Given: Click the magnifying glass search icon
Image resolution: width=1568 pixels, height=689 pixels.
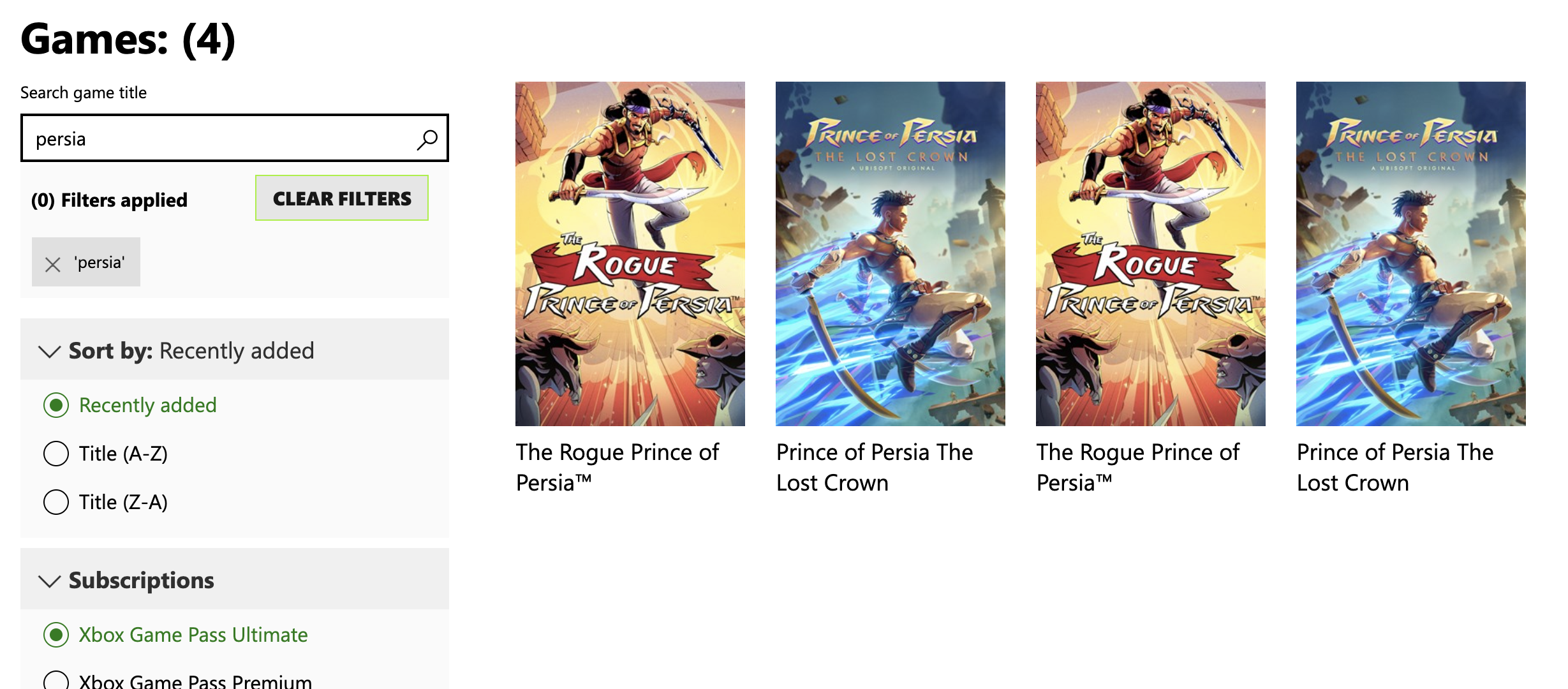Looking at the screenshot, I should pos(427,139).
